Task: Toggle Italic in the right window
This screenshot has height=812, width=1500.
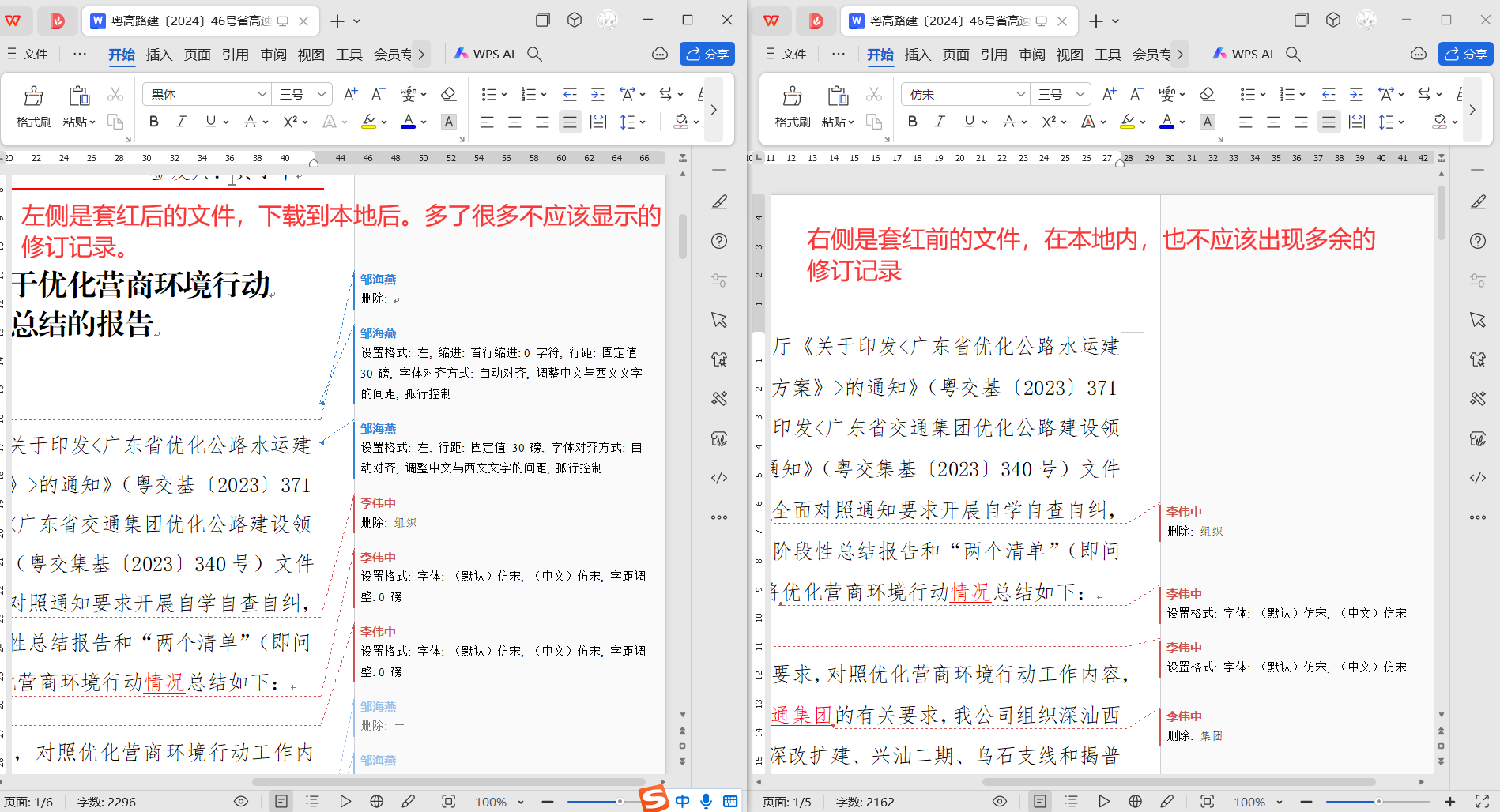Action: 940,122
